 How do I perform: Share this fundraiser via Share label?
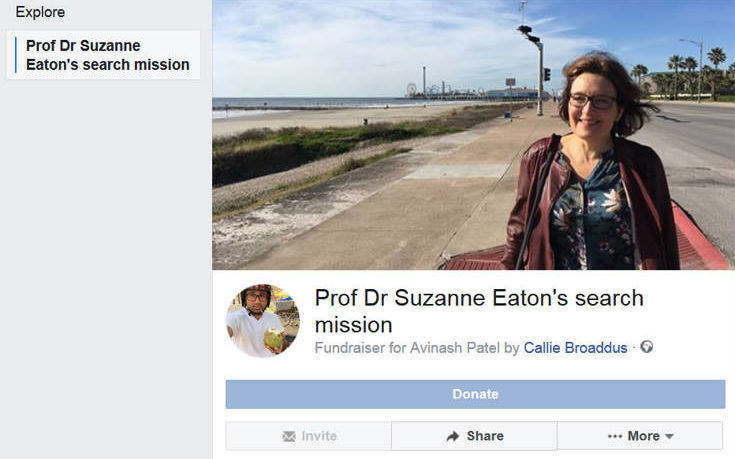[485, 436]
